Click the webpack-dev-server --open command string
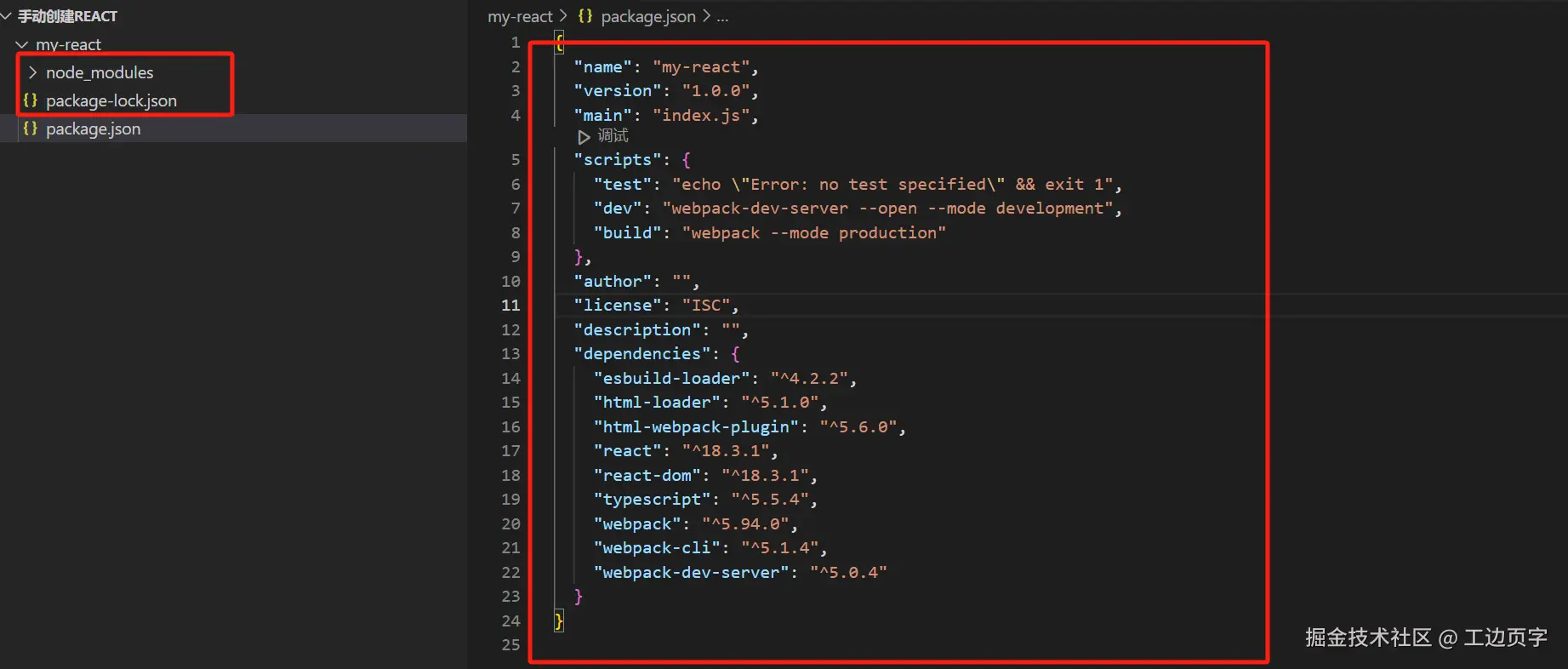This screenshot has width=1568, height=669. tap(887, 209)
